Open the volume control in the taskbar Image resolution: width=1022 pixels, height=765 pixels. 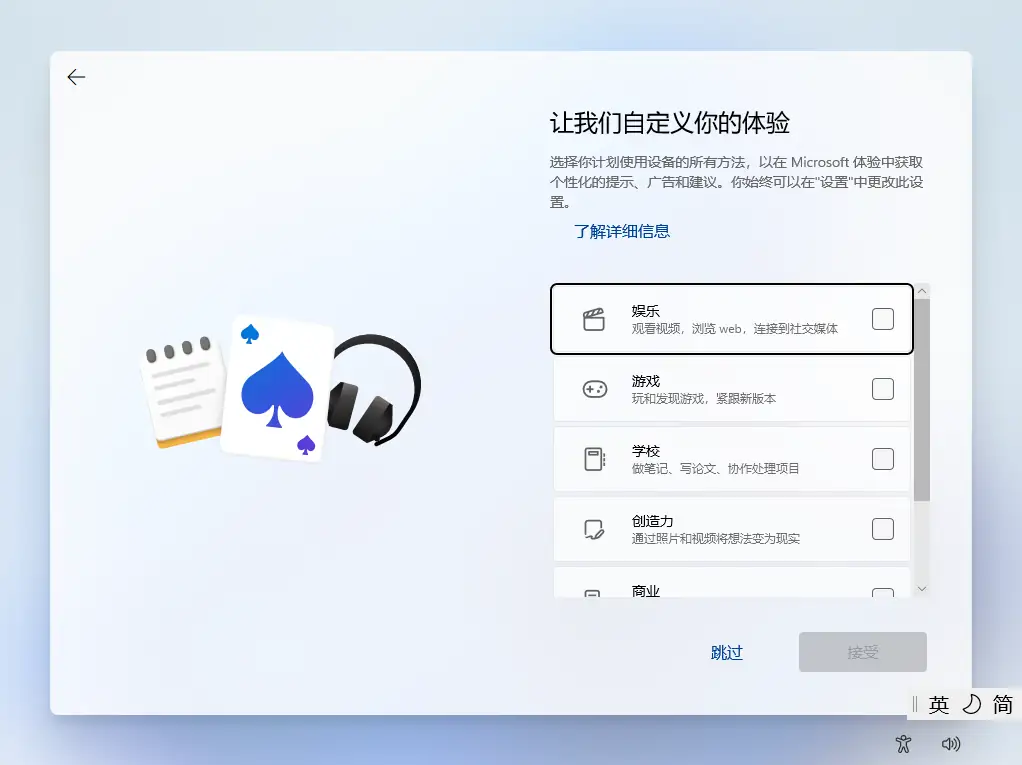pyautogui.click(x=951, y=744)
